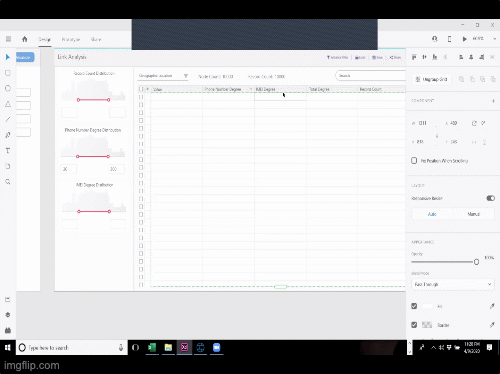
Task: Toggle the Responsive Resize switch
Action: point(490,198)
